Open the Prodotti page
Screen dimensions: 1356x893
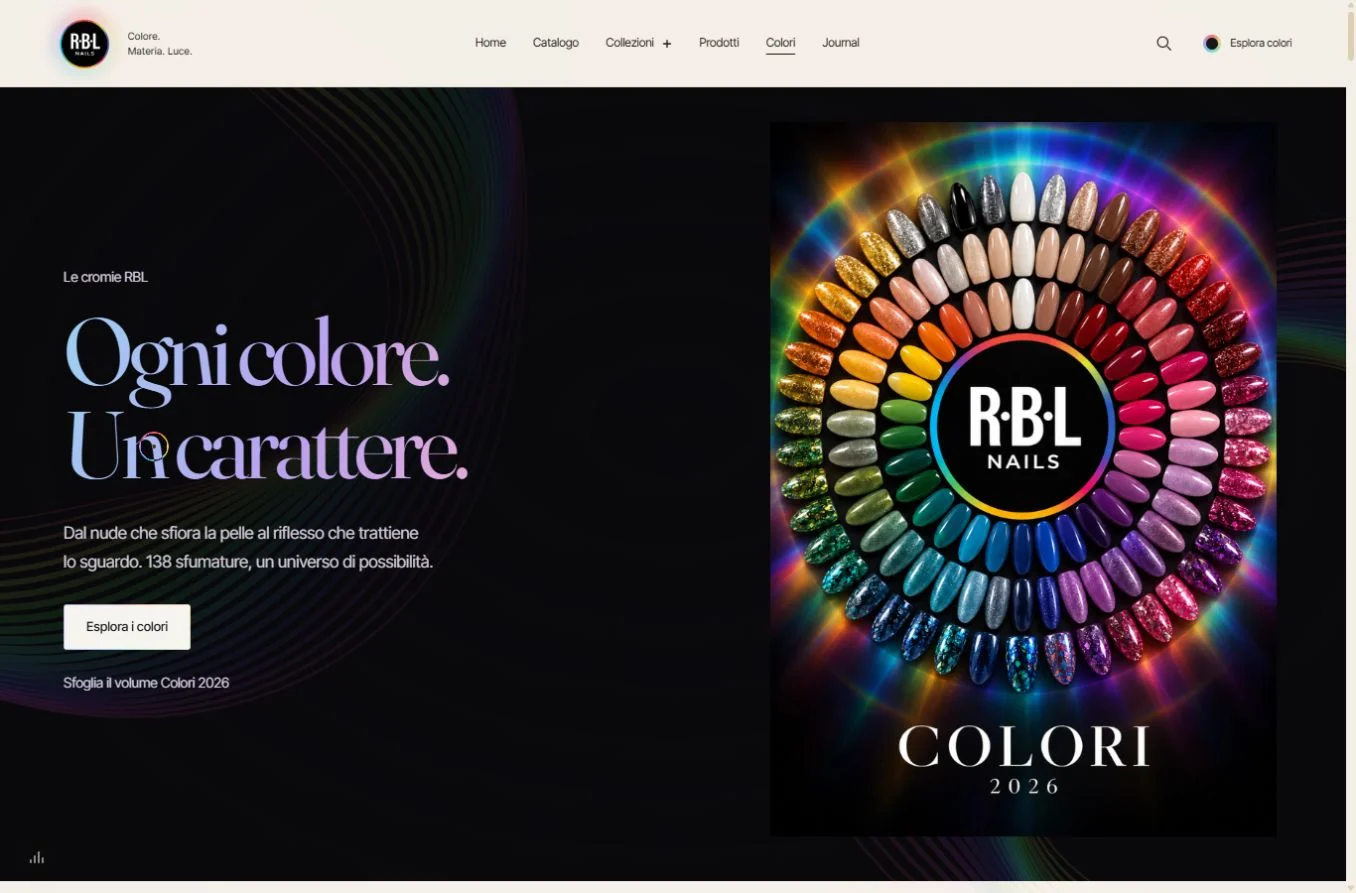[719, 43]
